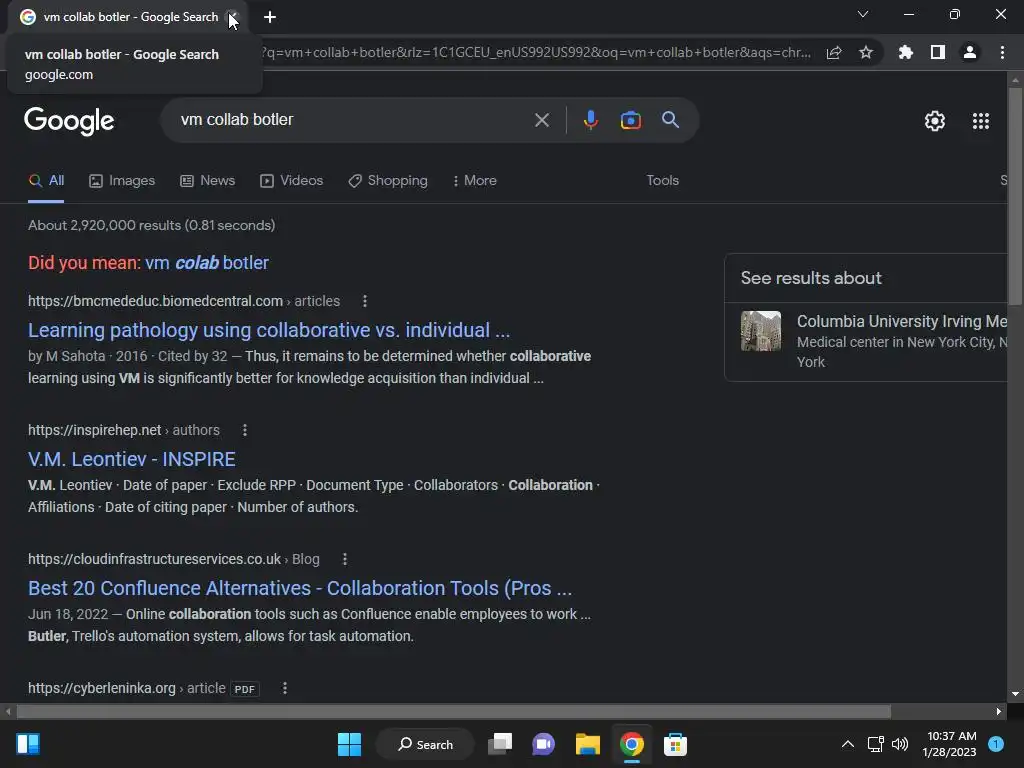This screenshot has width=1024, height=768.
Task: Open Google Lens camera search
Action: click(x=630, y=120)
